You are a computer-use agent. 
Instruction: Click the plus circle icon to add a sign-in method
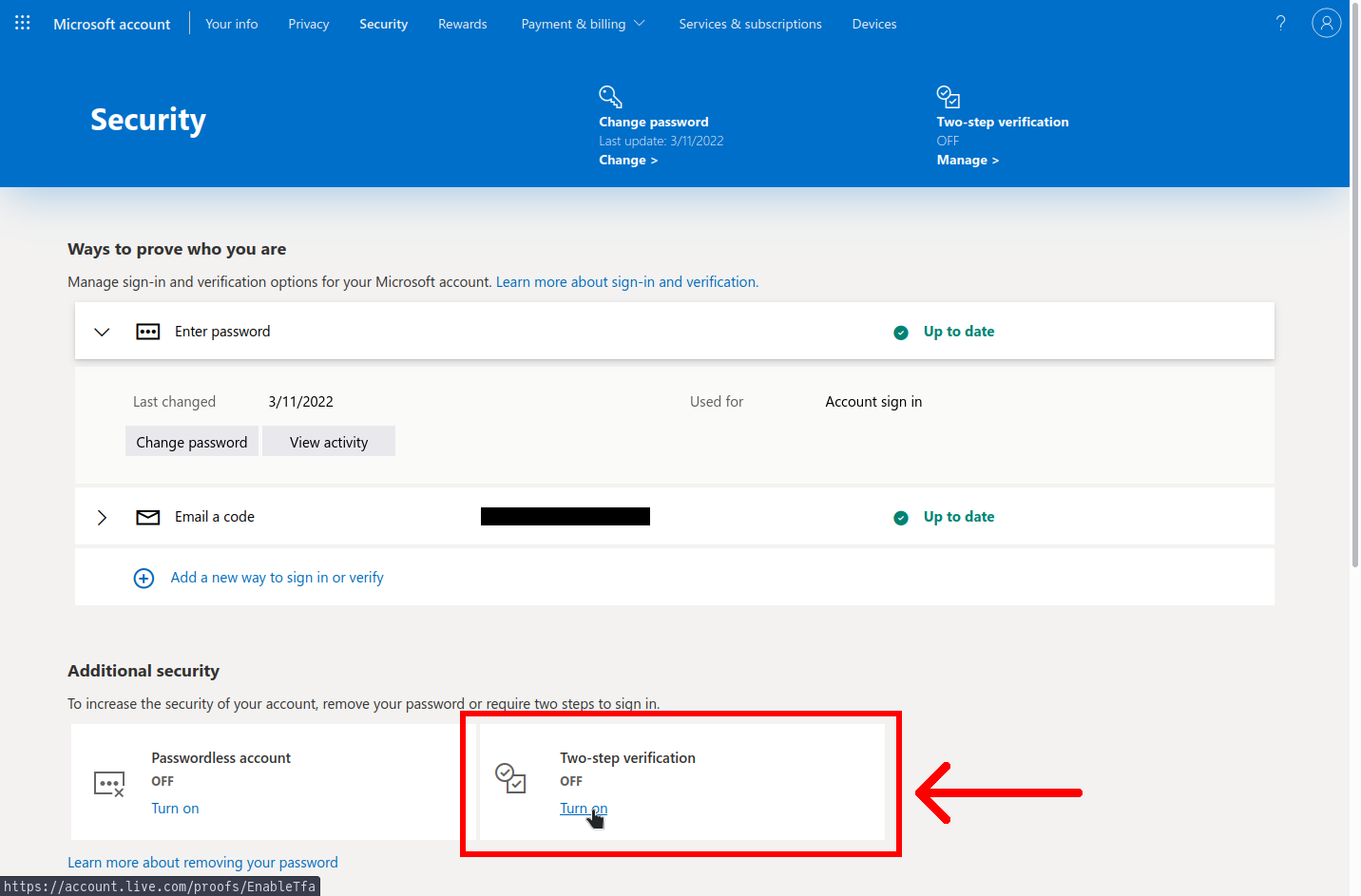click(144, 578)
